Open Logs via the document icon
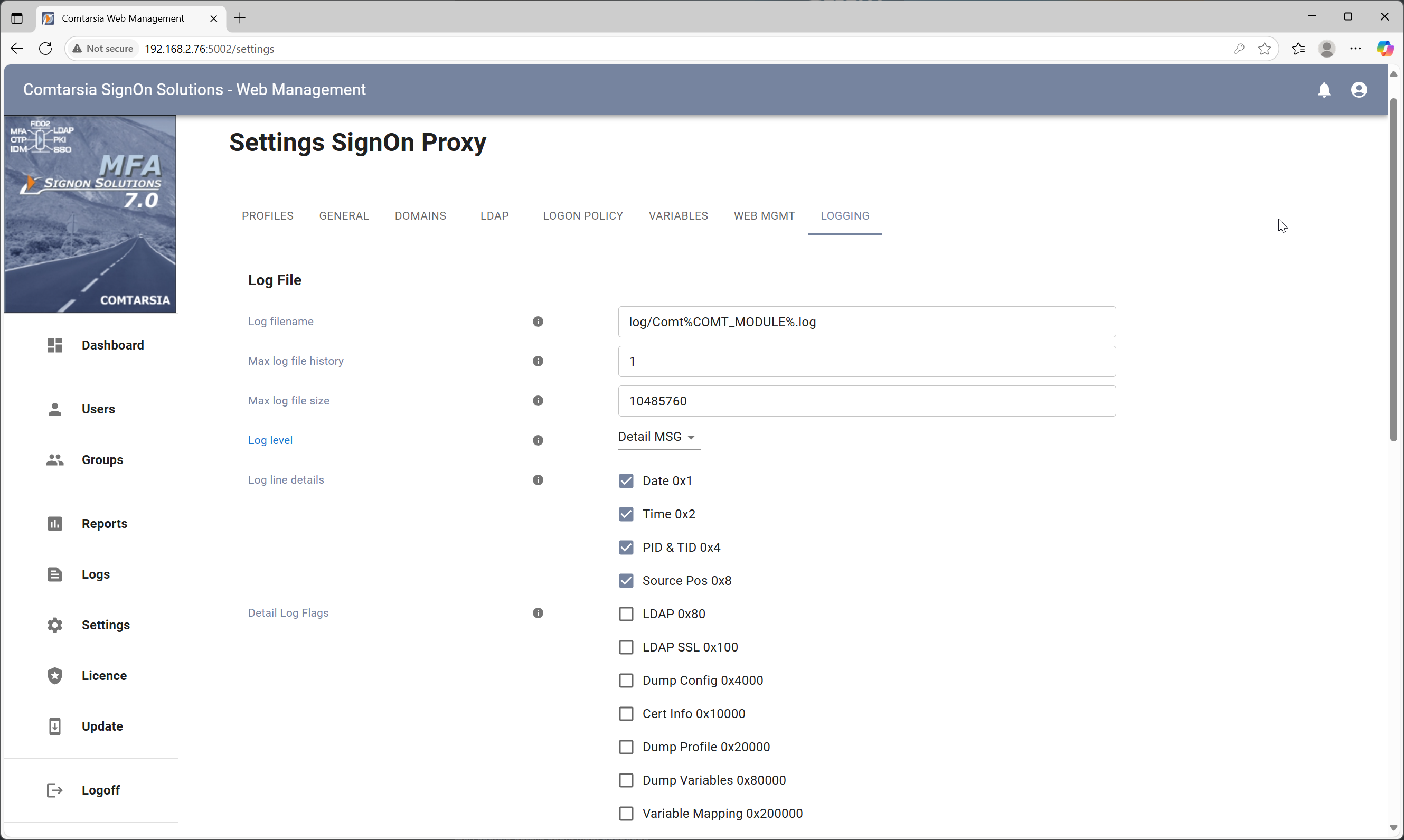Image resolution: width=1404 pixels, height=840 pixels. point(54,574)
